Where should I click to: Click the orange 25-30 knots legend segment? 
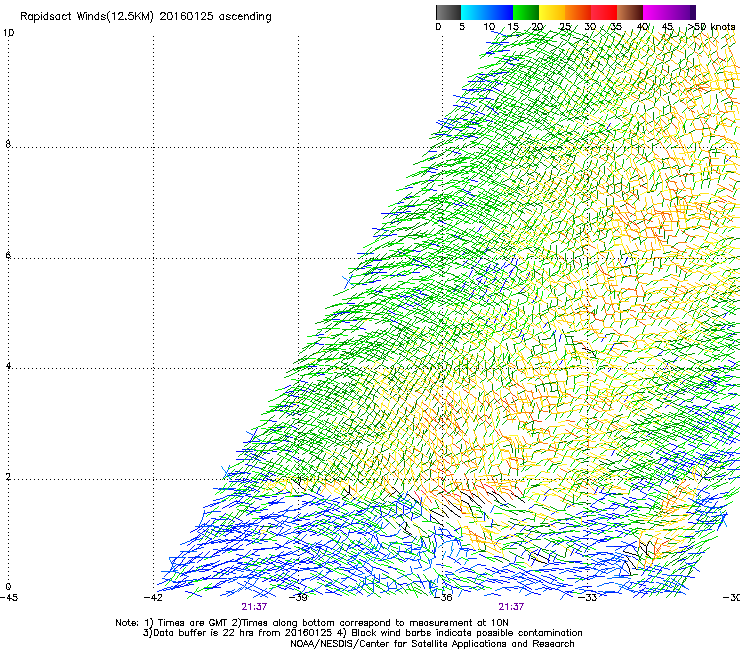point(578,12)
